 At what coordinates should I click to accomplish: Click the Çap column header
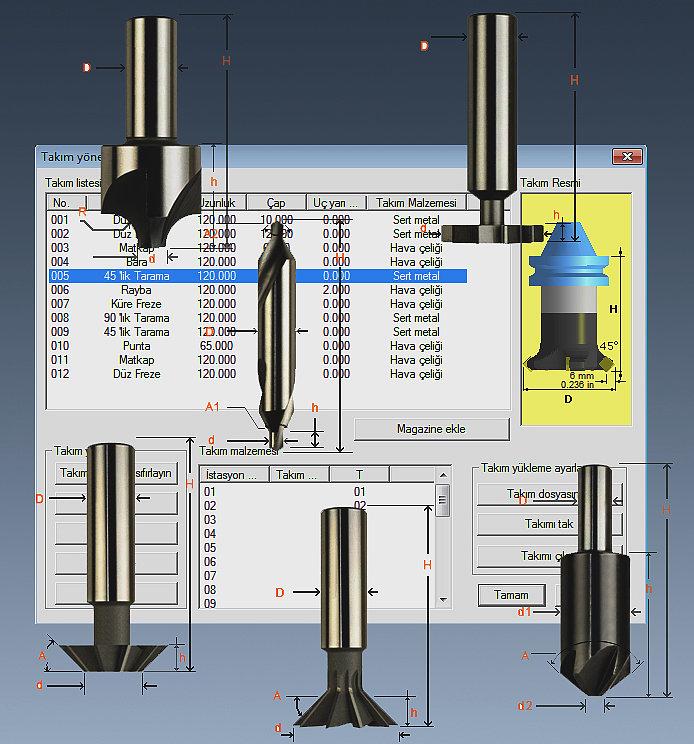276,203
